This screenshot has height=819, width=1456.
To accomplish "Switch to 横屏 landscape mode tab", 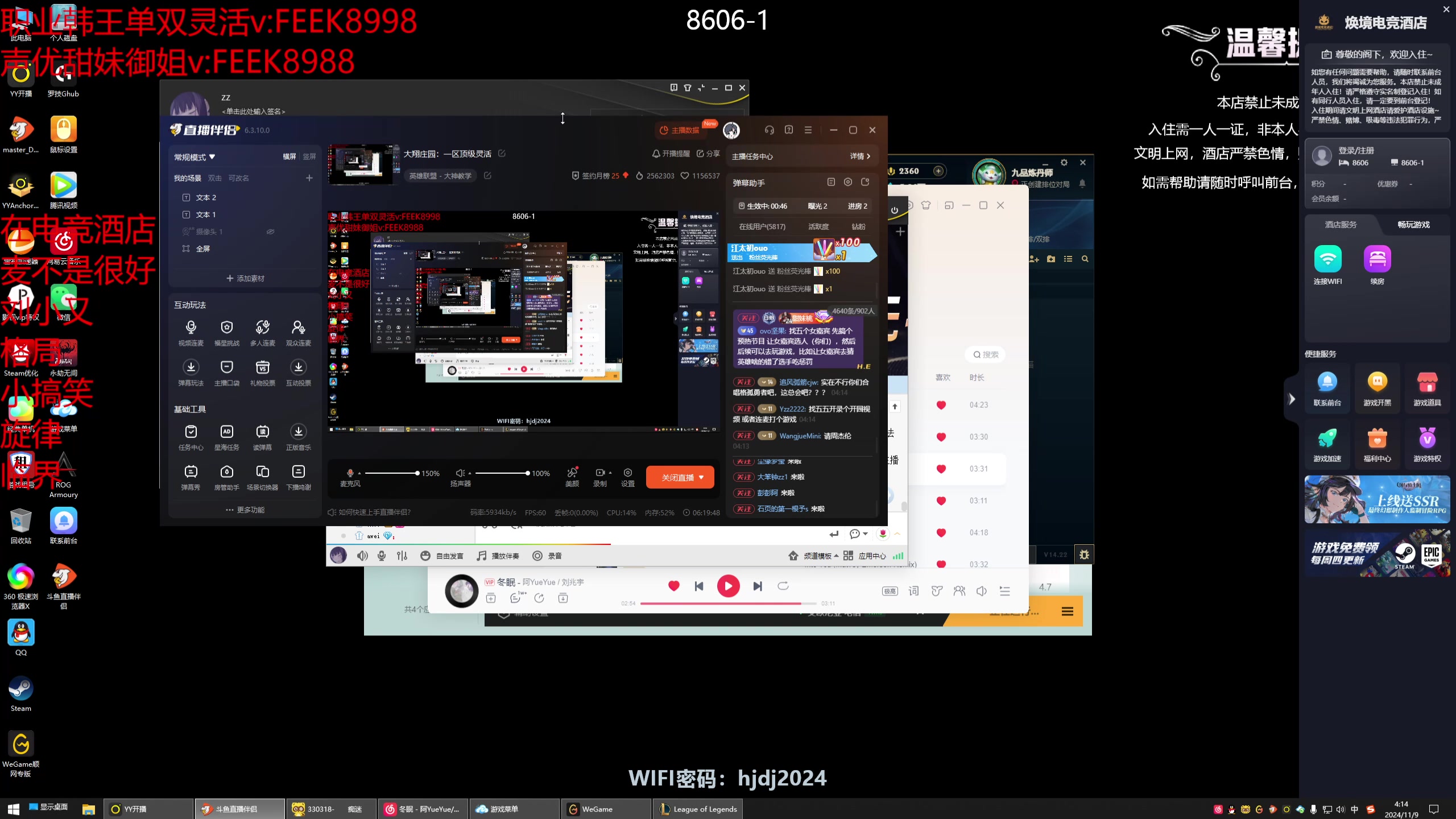I will [289, 156].
